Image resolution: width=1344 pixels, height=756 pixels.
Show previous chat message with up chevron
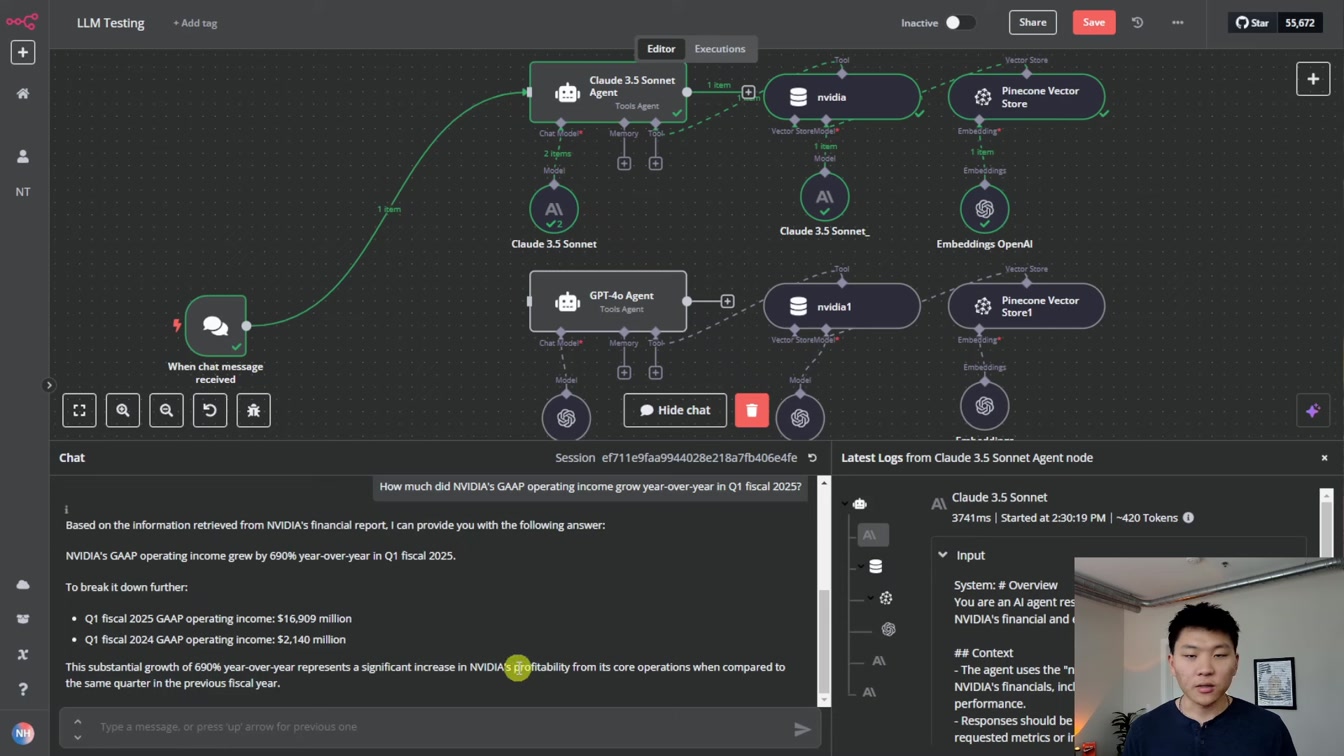click(x=77, y=721)
